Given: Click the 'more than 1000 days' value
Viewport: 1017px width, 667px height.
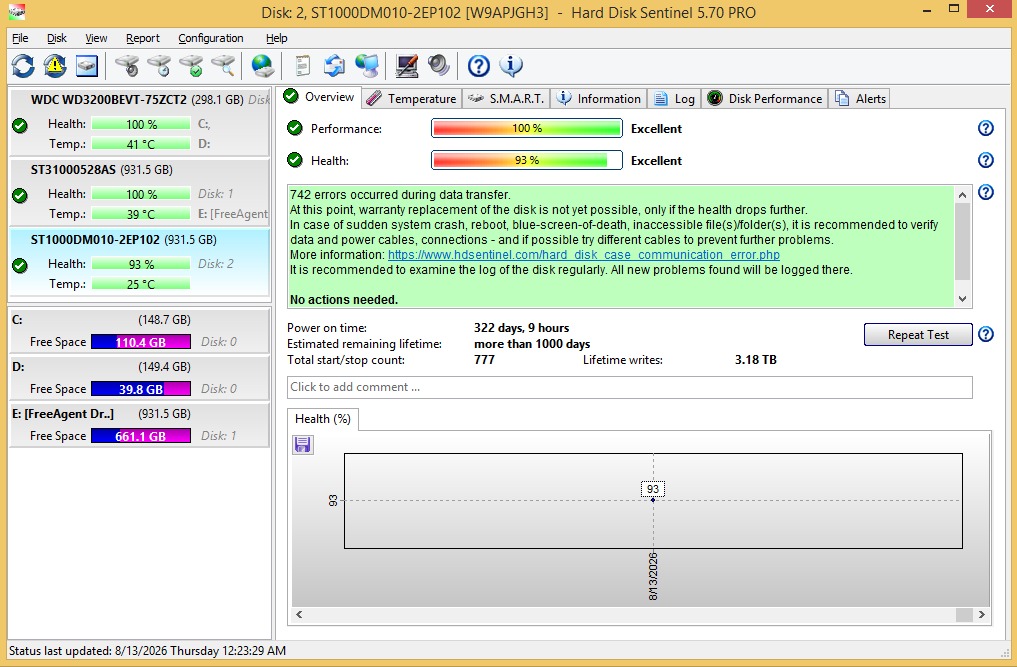Looking at the screenshot, I should pos(532,344).
